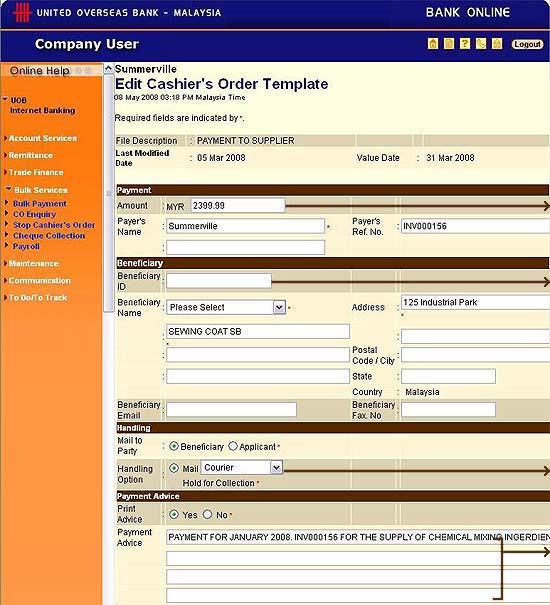Go to the Home icon
This screenshot has height=605, width=550.
[x=433, y=44]
